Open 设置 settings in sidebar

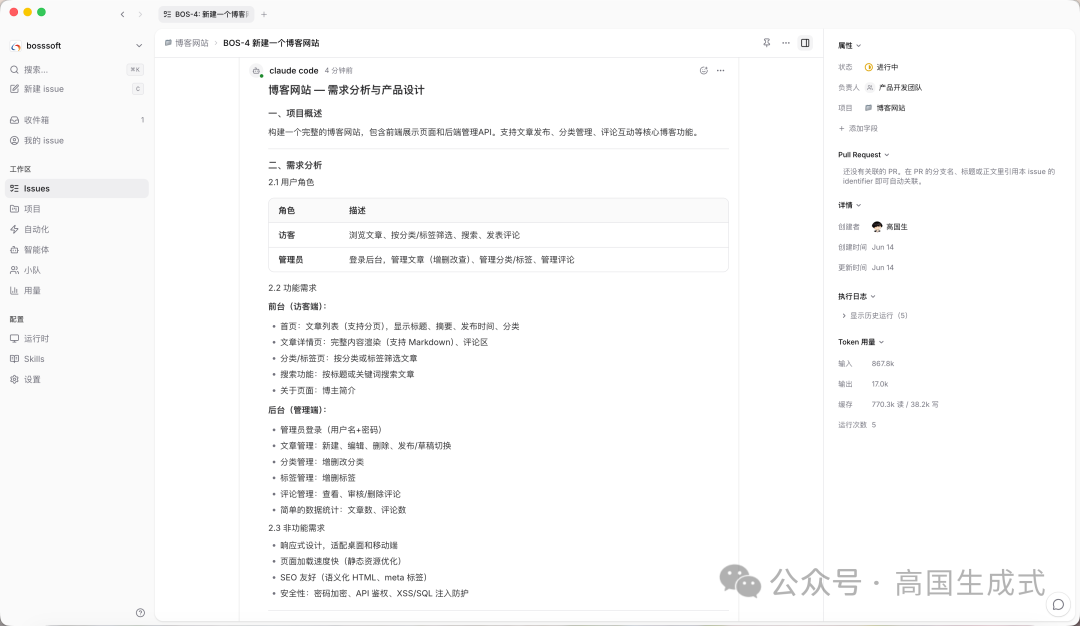coord(76,379)
